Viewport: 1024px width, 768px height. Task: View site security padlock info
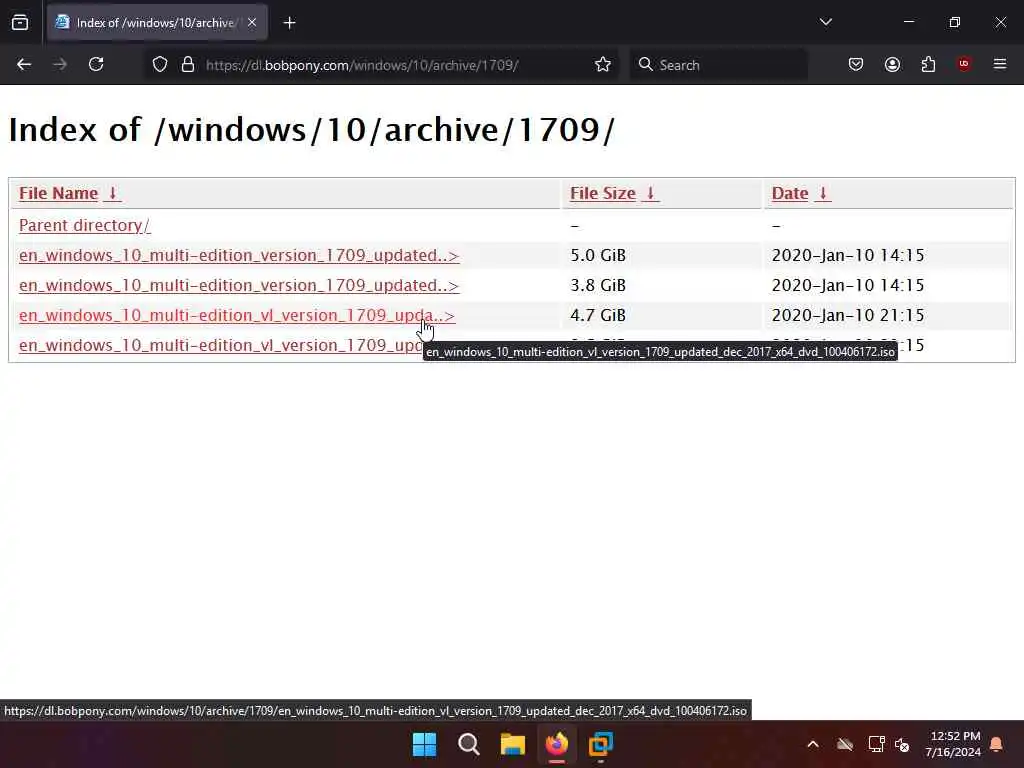(188, 64)
